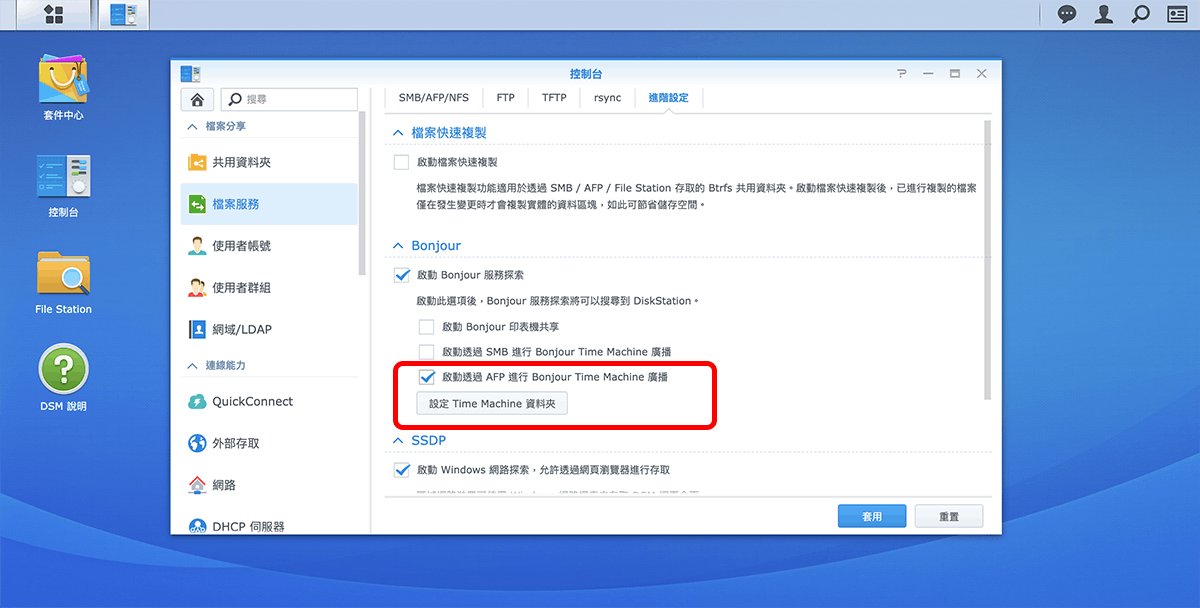Open the notifications chat bubble icon
The height and width of the screenshot is (608, 1200).
(x=1068, y=14)
